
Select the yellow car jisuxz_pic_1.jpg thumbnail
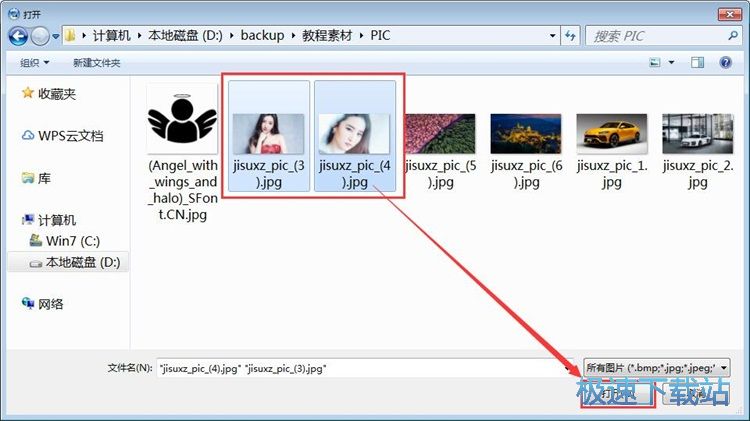click(612, 133)
